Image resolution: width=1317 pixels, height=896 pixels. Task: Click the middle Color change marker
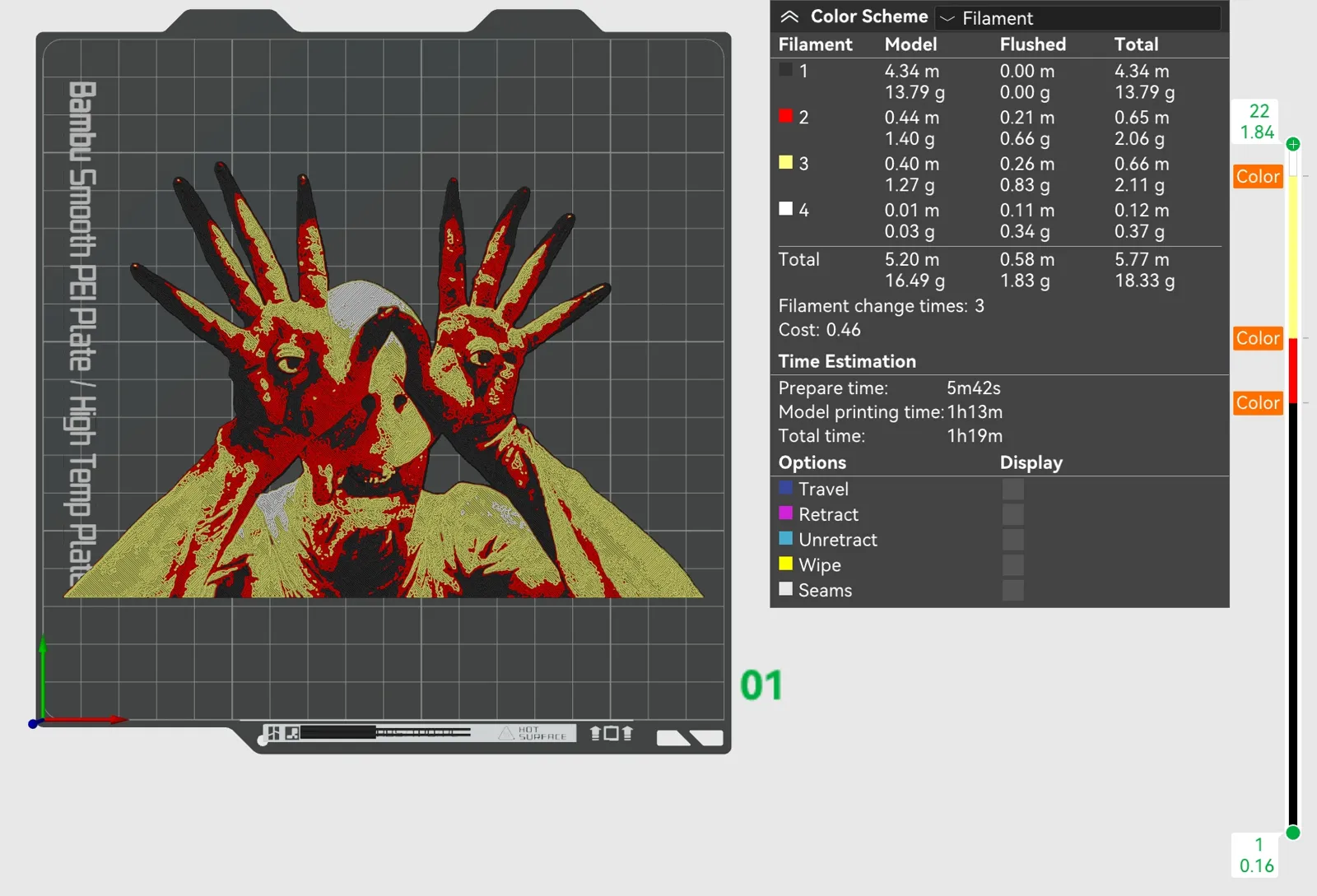click(1258, 338)
